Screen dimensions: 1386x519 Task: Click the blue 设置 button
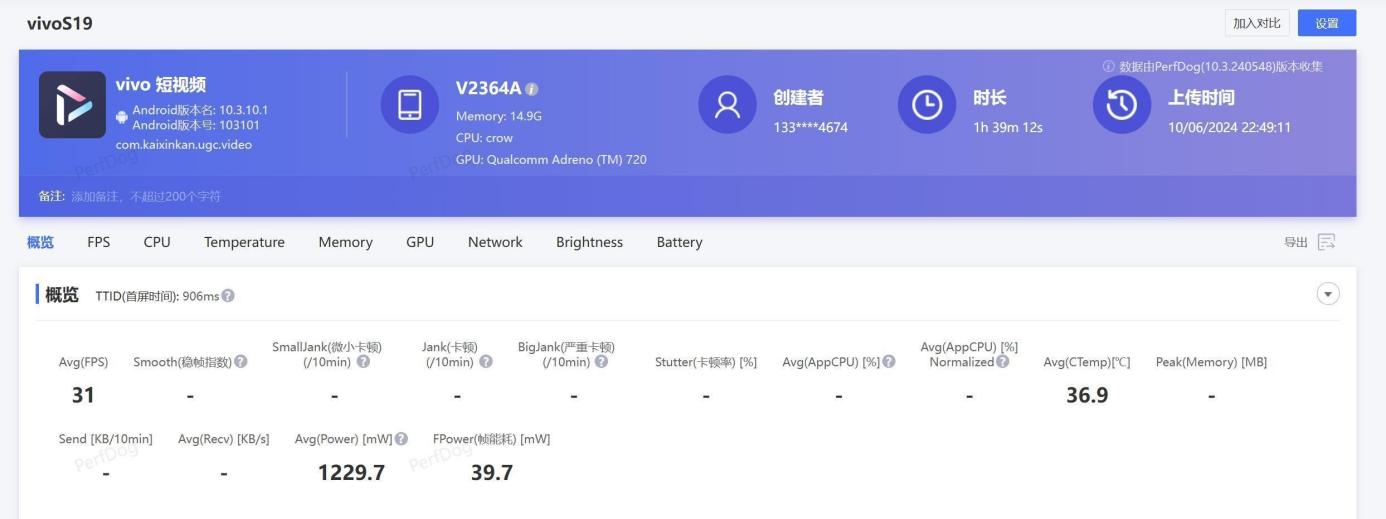[1327, 23]
